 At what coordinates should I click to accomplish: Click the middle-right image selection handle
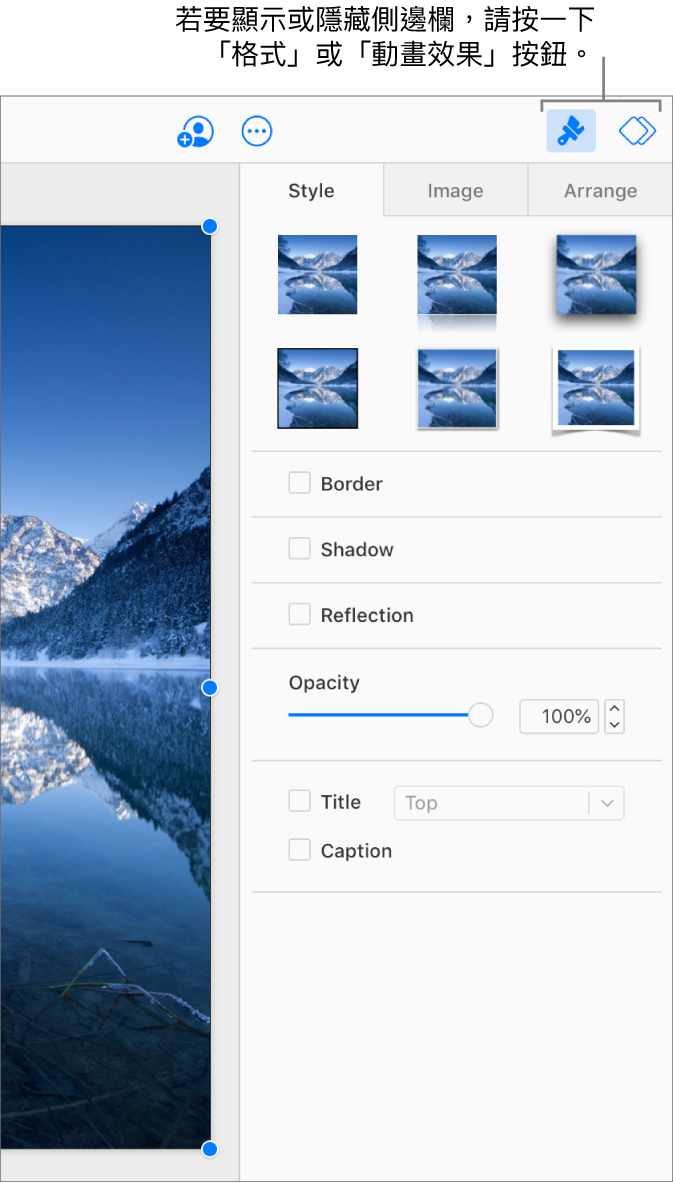211,687
